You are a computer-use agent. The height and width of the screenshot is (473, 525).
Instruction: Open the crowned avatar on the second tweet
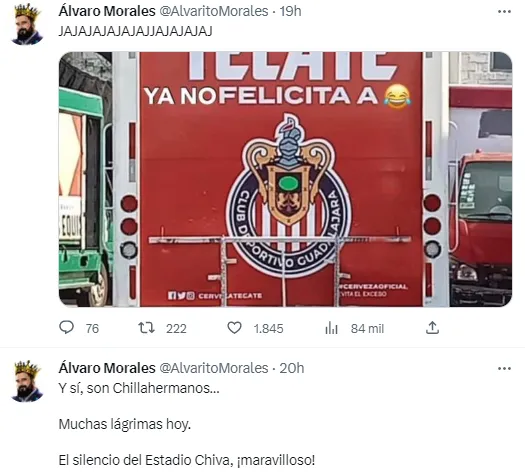[27, 381]
